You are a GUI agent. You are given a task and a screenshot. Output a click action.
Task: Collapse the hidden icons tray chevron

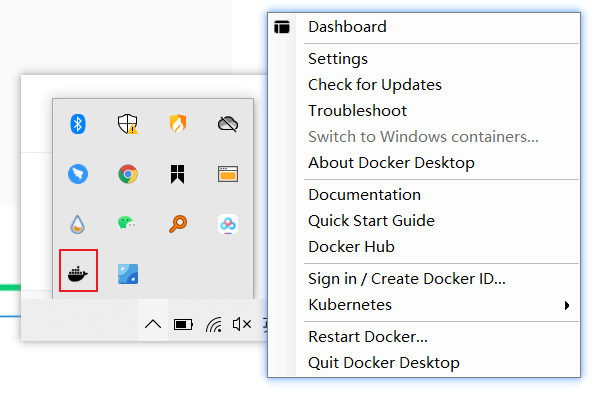(153, 324)
